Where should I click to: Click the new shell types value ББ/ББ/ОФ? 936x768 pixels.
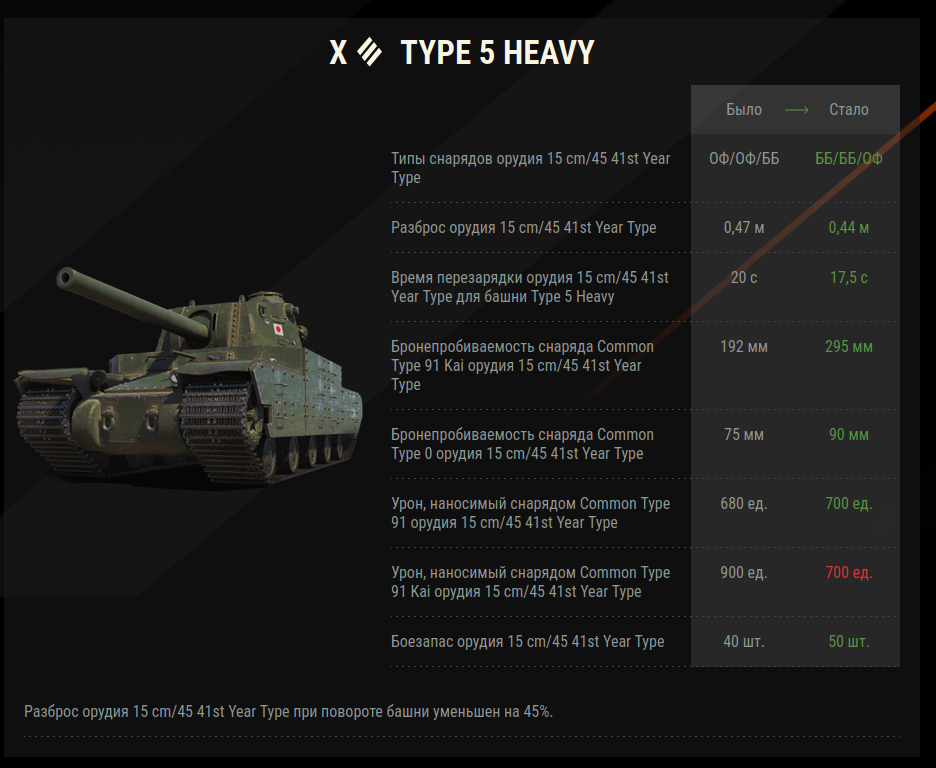click(x=849, y=159)
